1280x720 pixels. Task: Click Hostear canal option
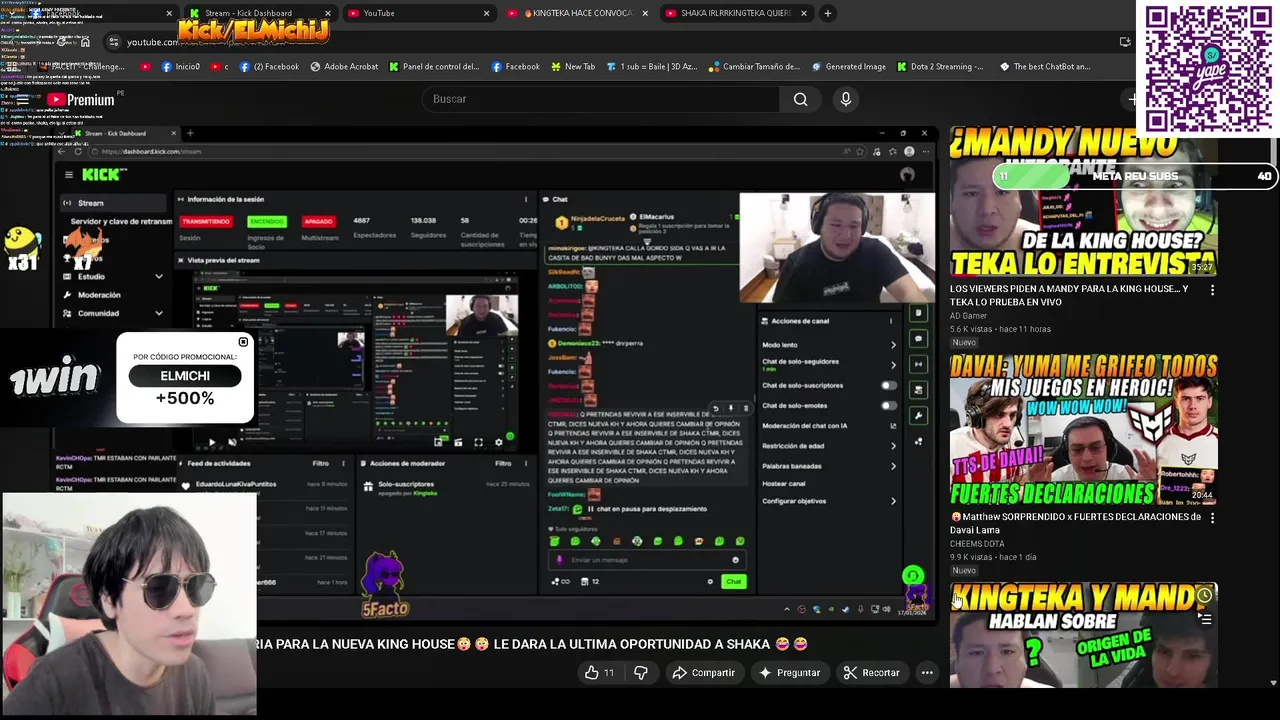click(x=784, y=483)
